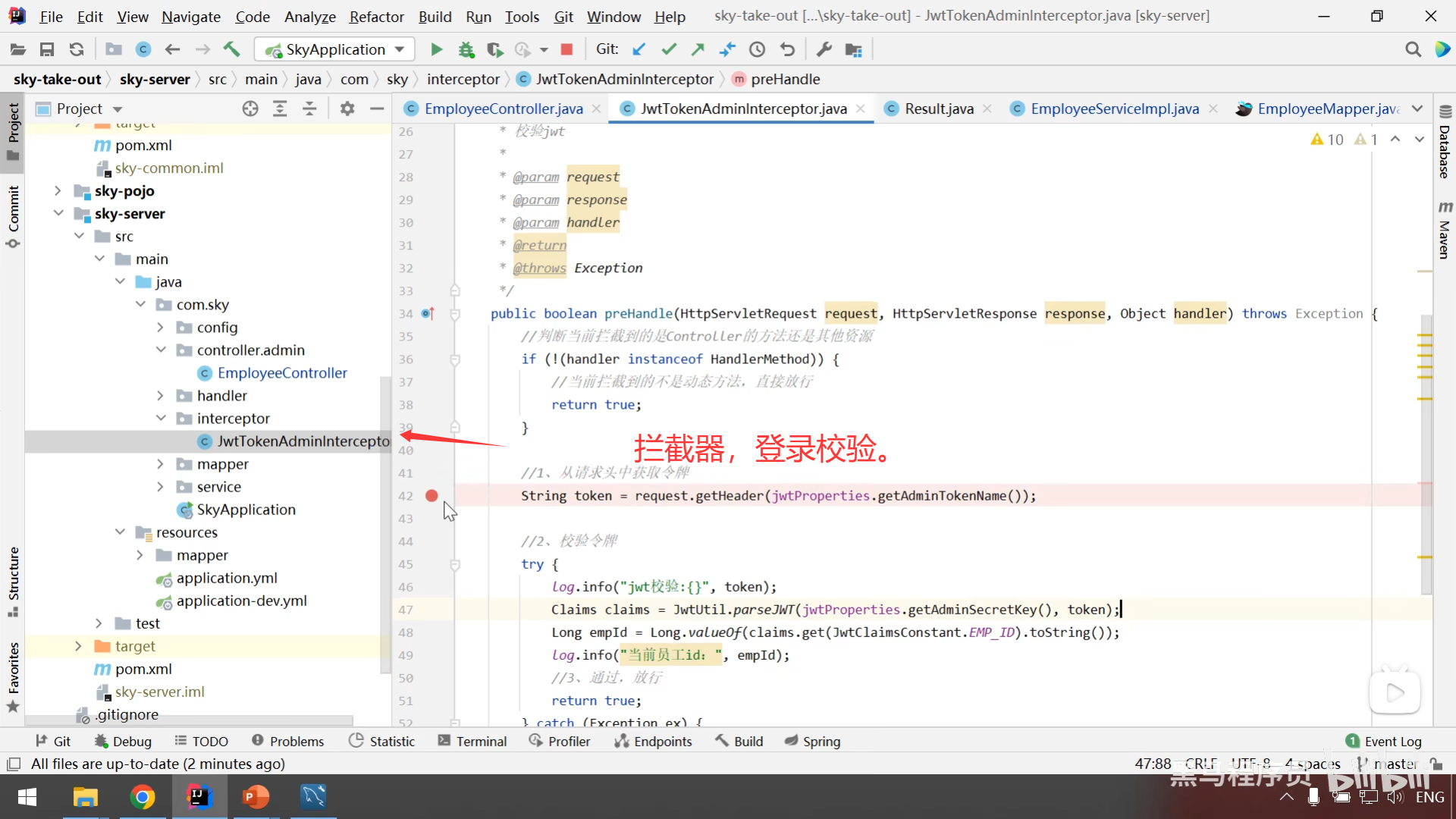Open the SkyApplication run configuration dropdown

335,50
